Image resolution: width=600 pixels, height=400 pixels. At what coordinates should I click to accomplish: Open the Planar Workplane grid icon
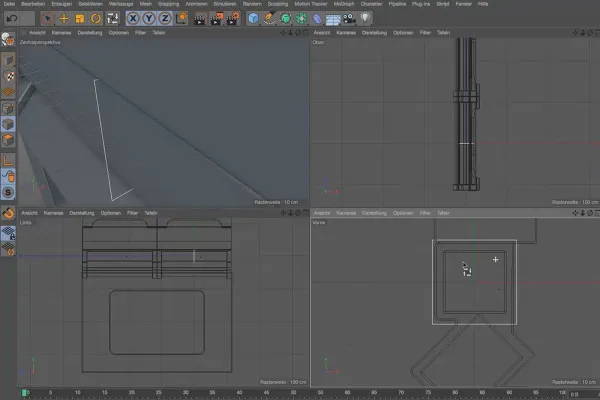[8, 249]
